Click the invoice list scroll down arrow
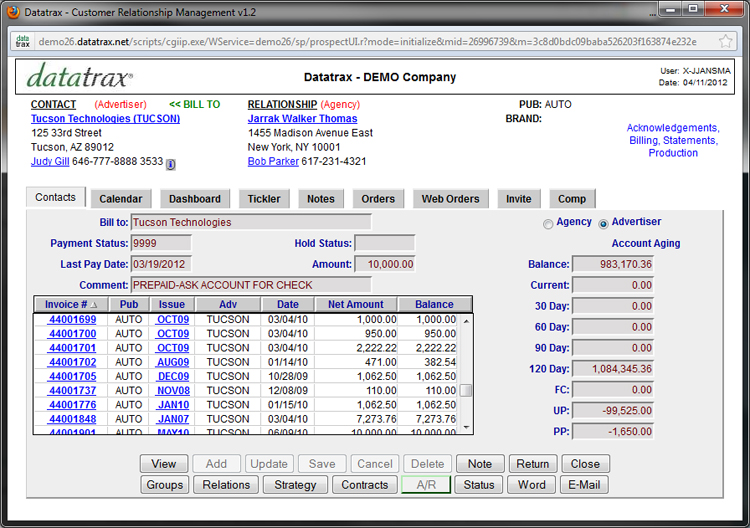The height and width of the screenshot is (528, 750). (466, 427)
